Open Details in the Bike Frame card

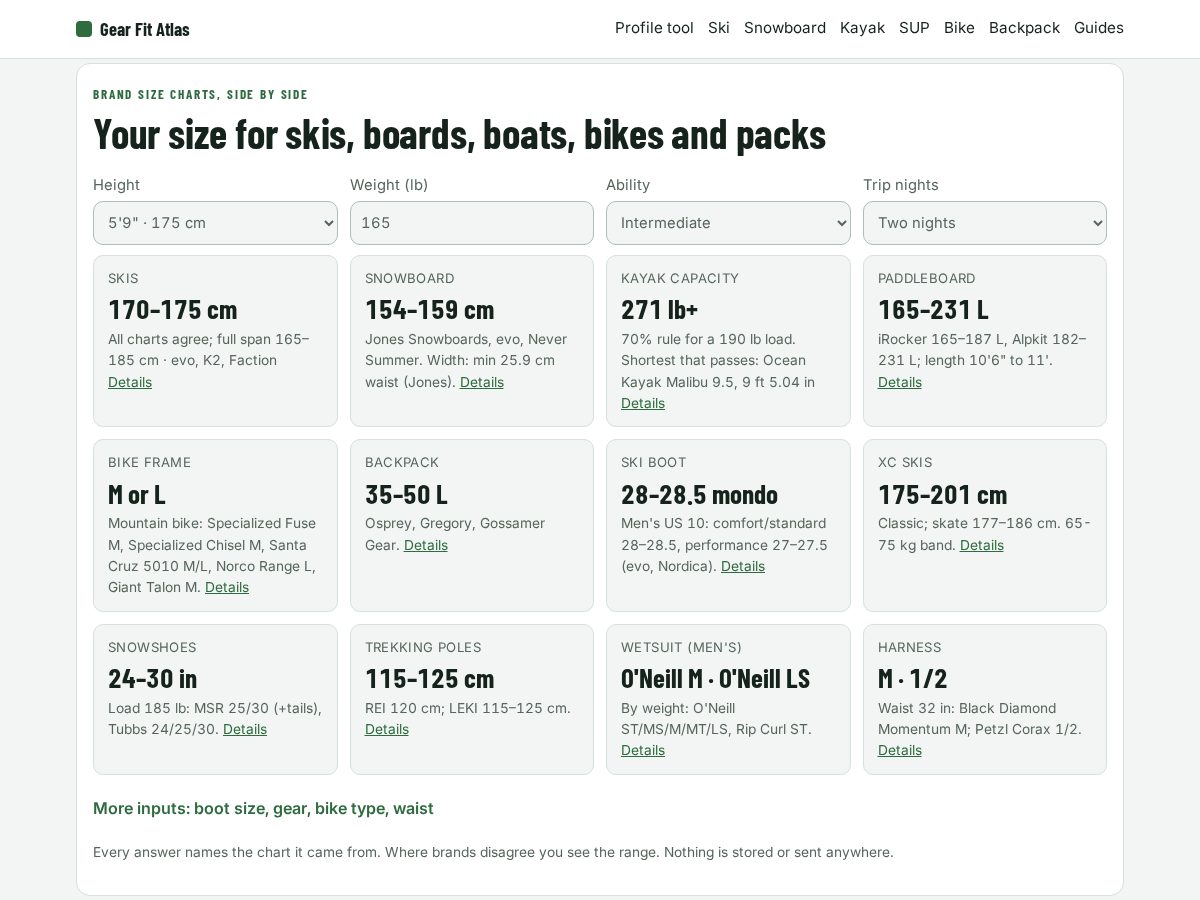(227, 587)
